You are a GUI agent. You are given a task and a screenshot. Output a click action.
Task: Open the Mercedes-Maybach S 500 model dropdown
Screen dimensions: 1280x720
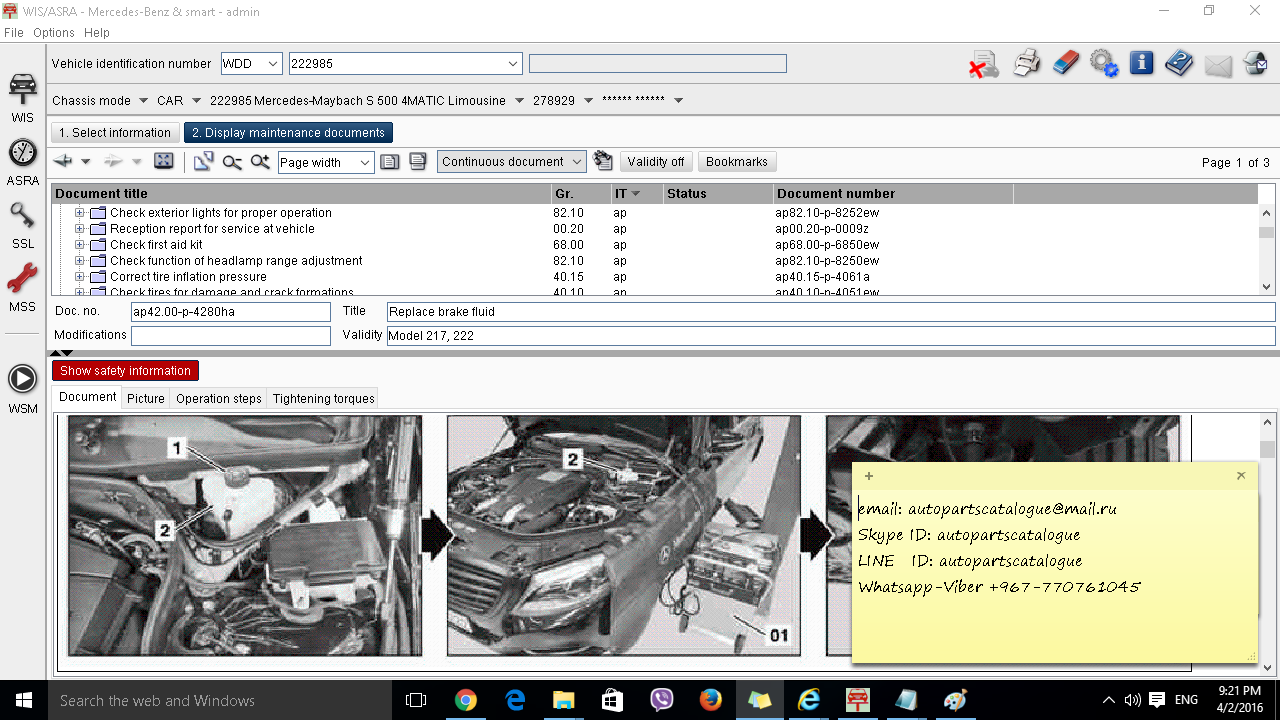point(519,100)
